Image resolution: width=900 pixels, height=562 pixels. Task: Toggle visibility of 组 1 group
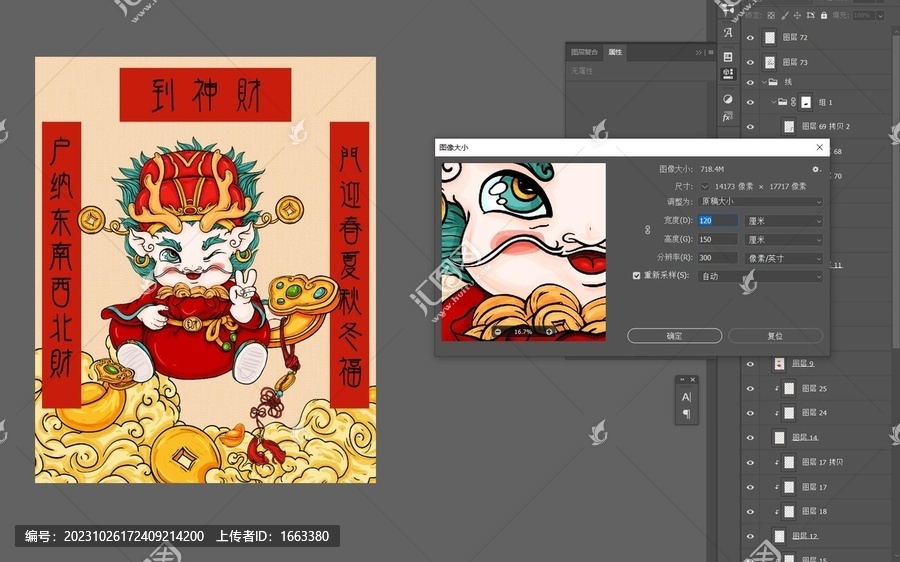pos(750,102)
